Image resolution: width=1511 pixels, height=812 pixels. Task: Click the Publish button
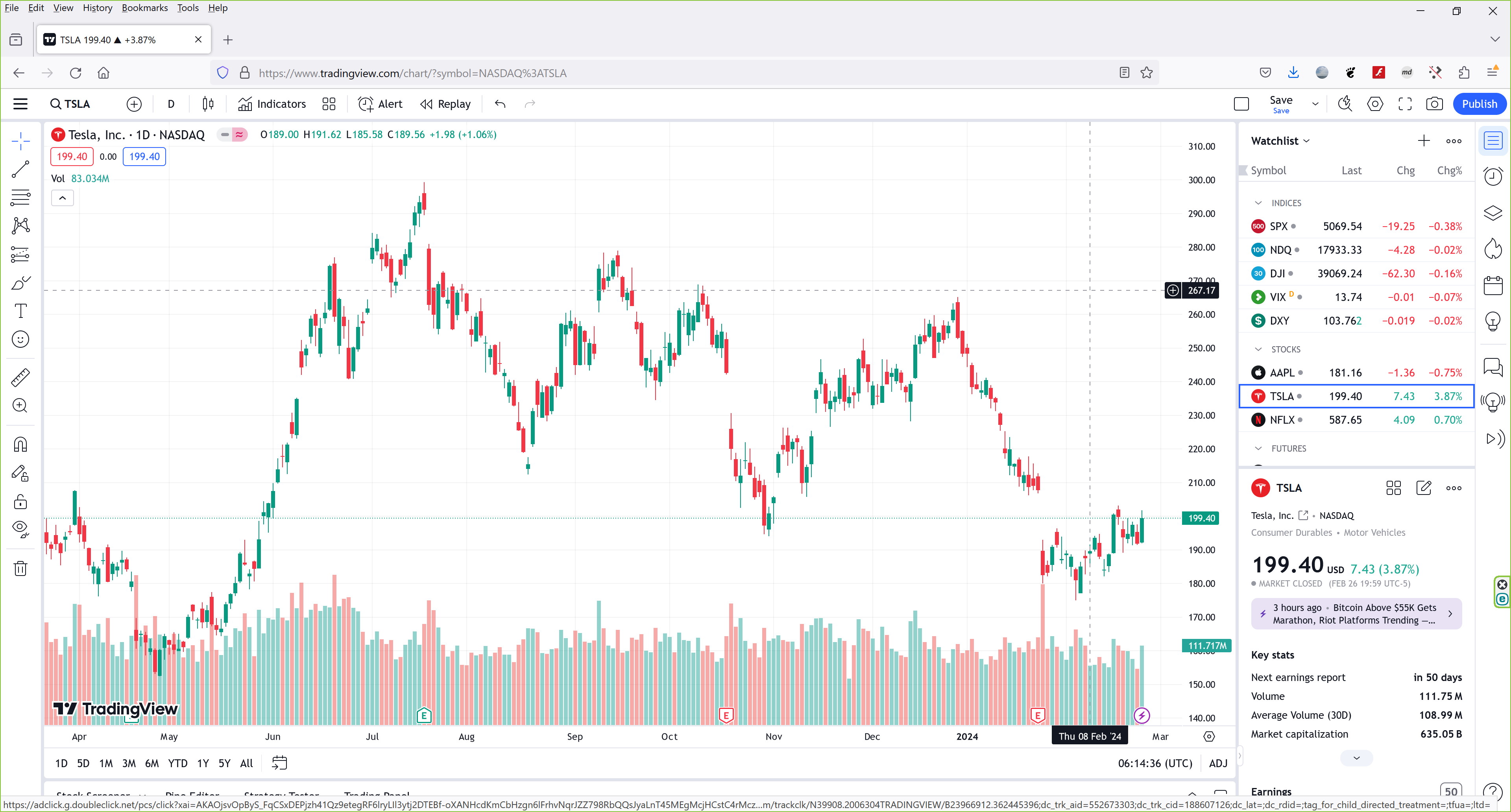pos(1479,104)
